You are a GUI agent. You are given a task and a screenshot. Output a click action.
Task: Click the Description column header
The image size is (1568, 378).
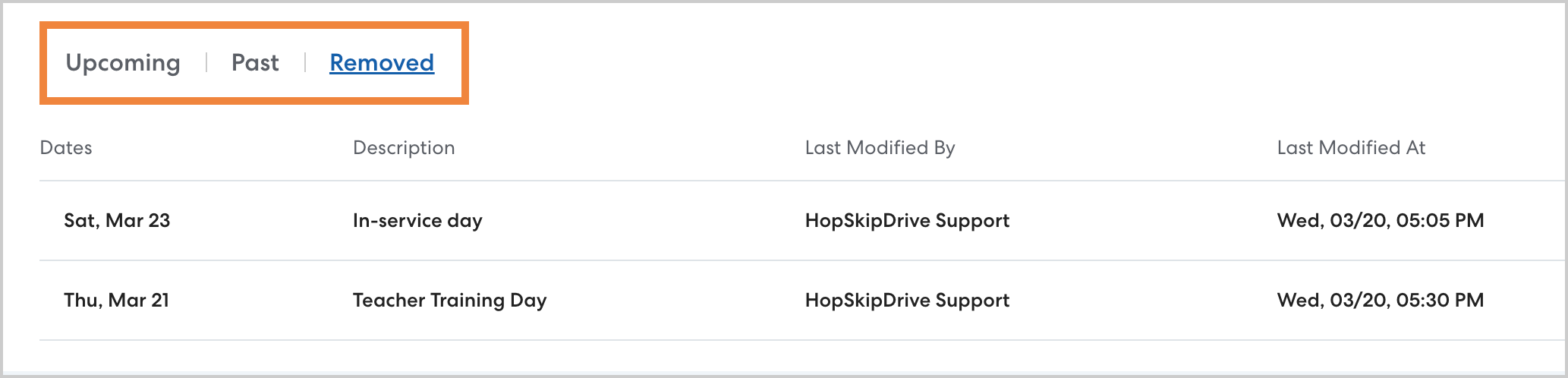pos(404,148)
